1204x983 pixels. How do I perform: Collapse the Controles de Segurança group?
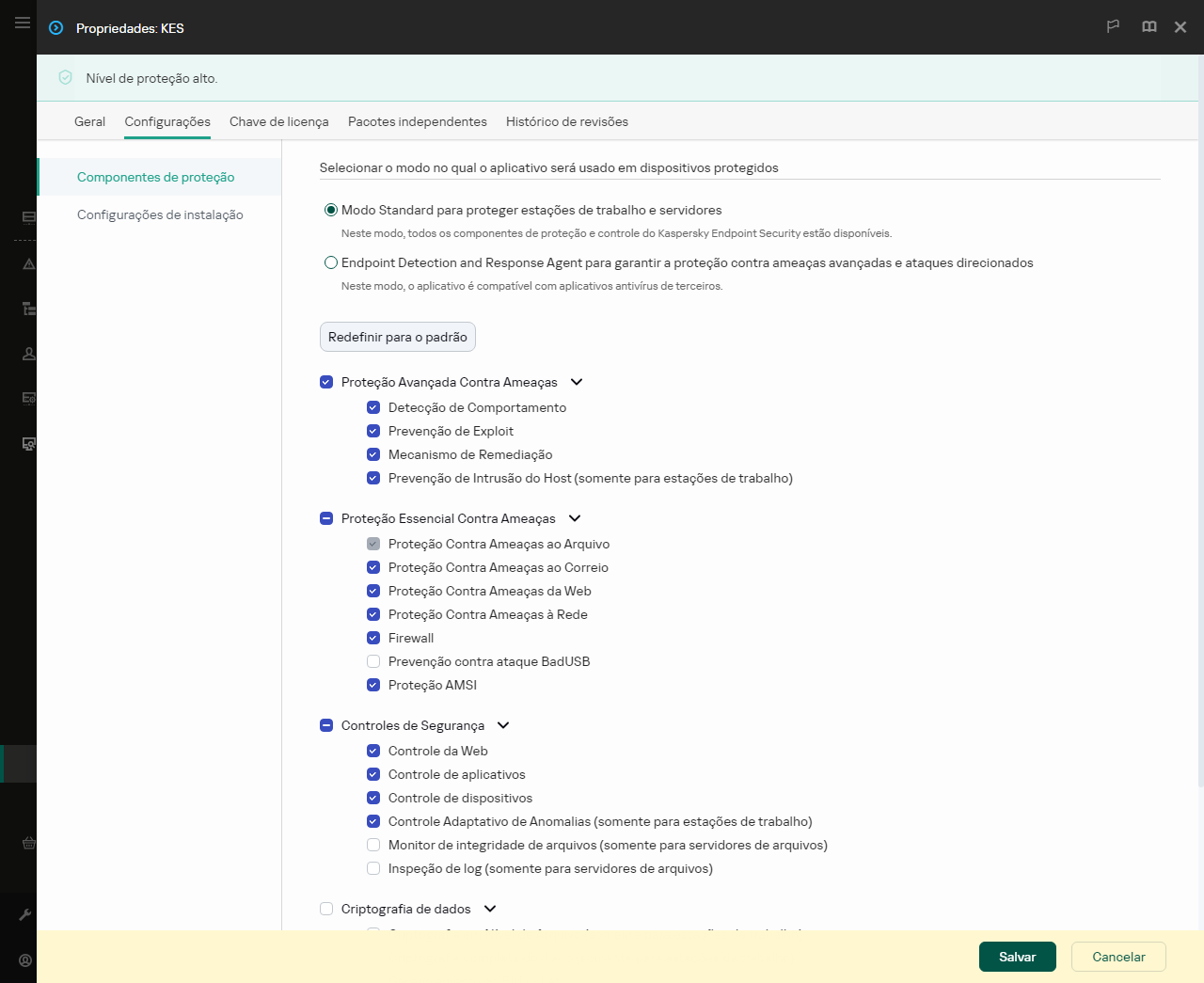coord(503,725)
